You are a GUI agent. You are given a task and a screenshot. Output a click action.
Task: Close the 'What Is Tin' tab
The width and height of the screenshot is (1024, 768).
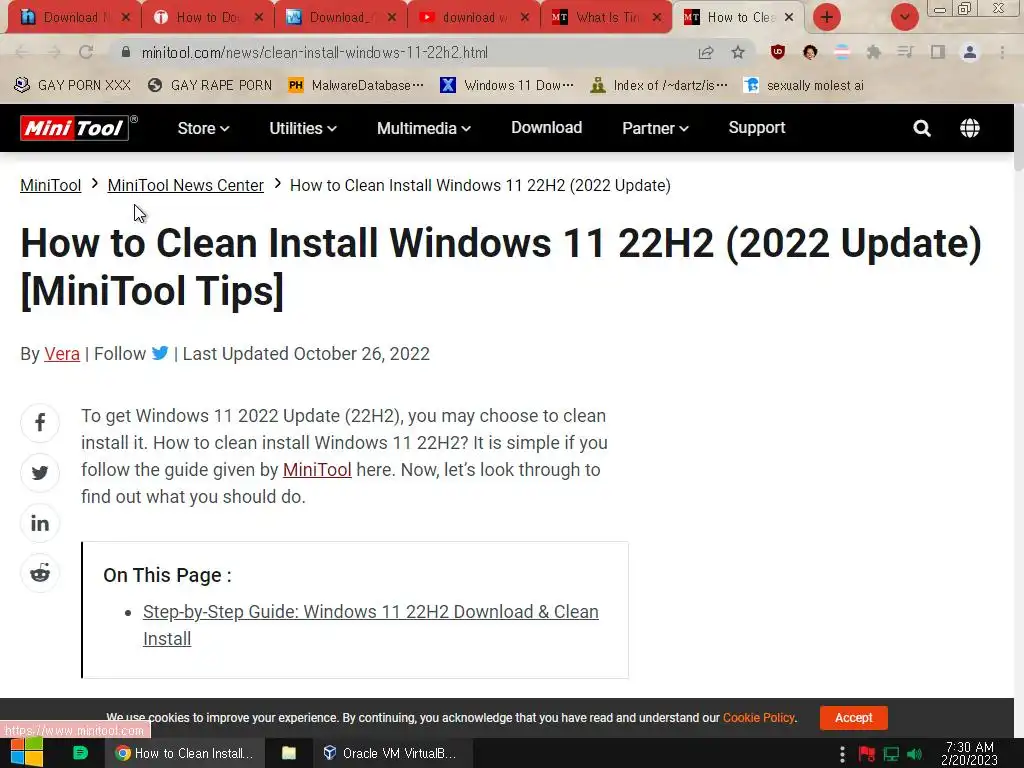coord(657,17)
